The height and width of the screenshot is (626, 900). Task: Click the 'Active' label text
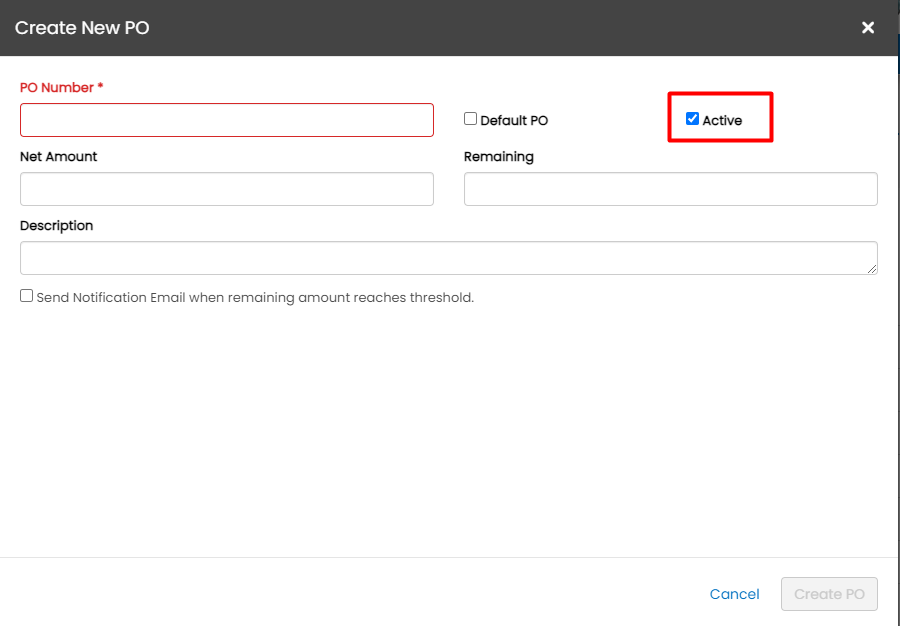tap(722, 121)
